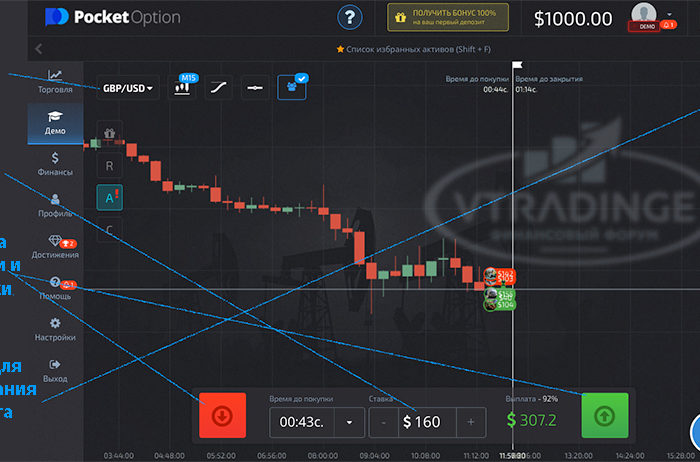700x462 pixels.
Task: Select the Демо sidebar item
Action: tap(55, 123)
